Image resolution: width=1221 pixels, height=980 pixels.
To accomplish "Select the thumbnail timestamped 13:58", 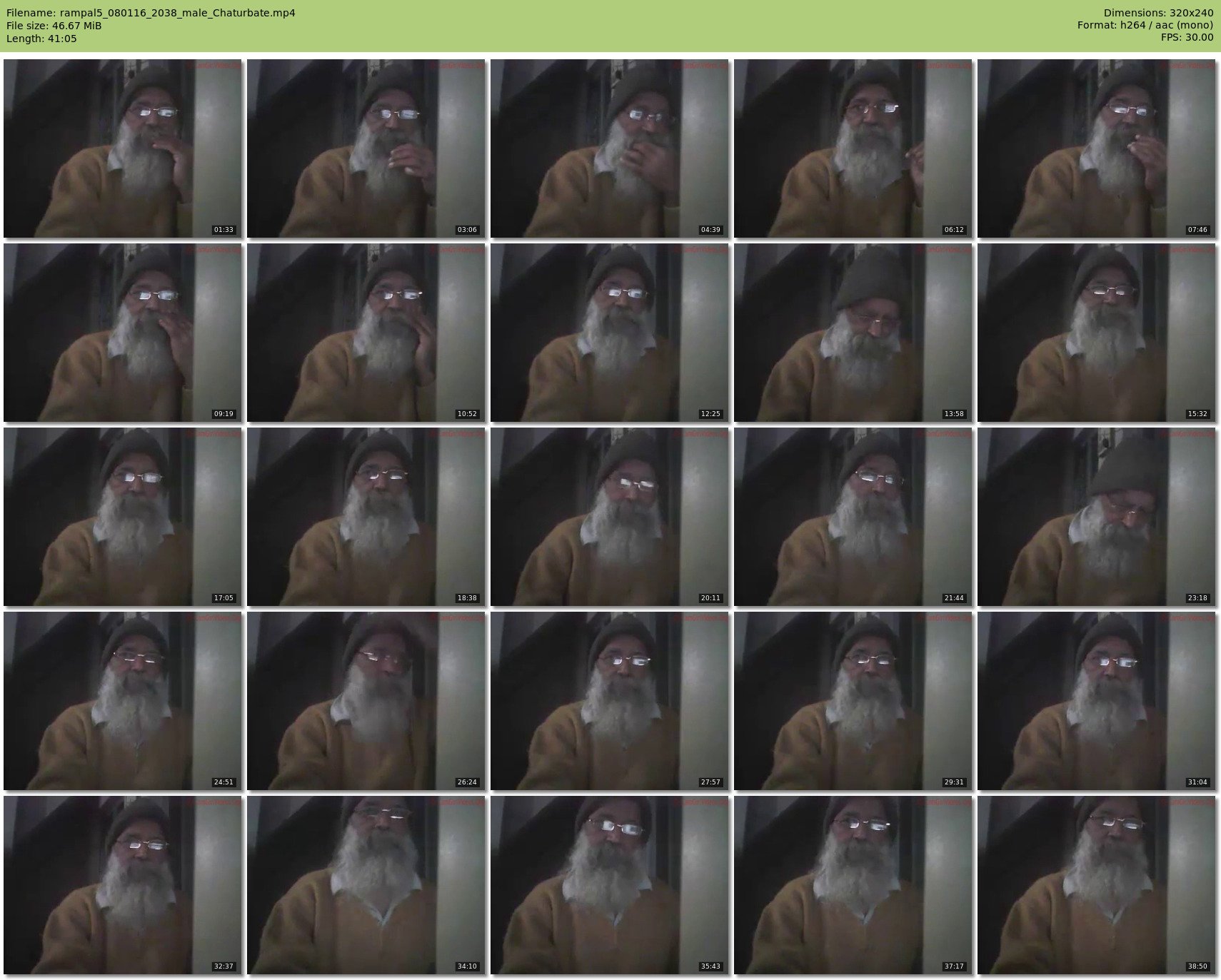I will click(853, 333).
